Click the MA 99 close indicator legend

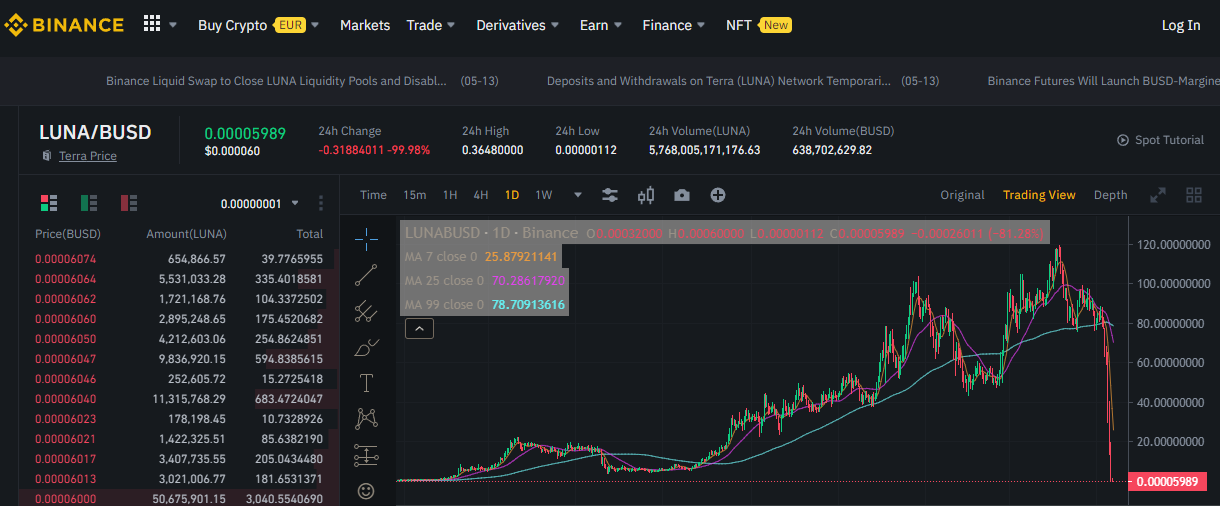tap(485, 304)
